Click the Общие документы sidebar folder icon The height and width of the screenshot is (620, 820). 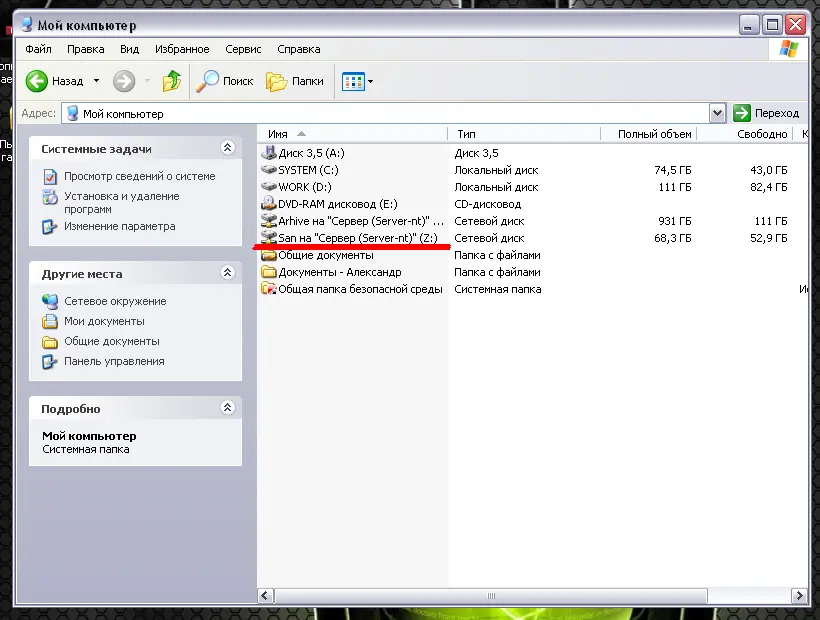coord(50,342)
